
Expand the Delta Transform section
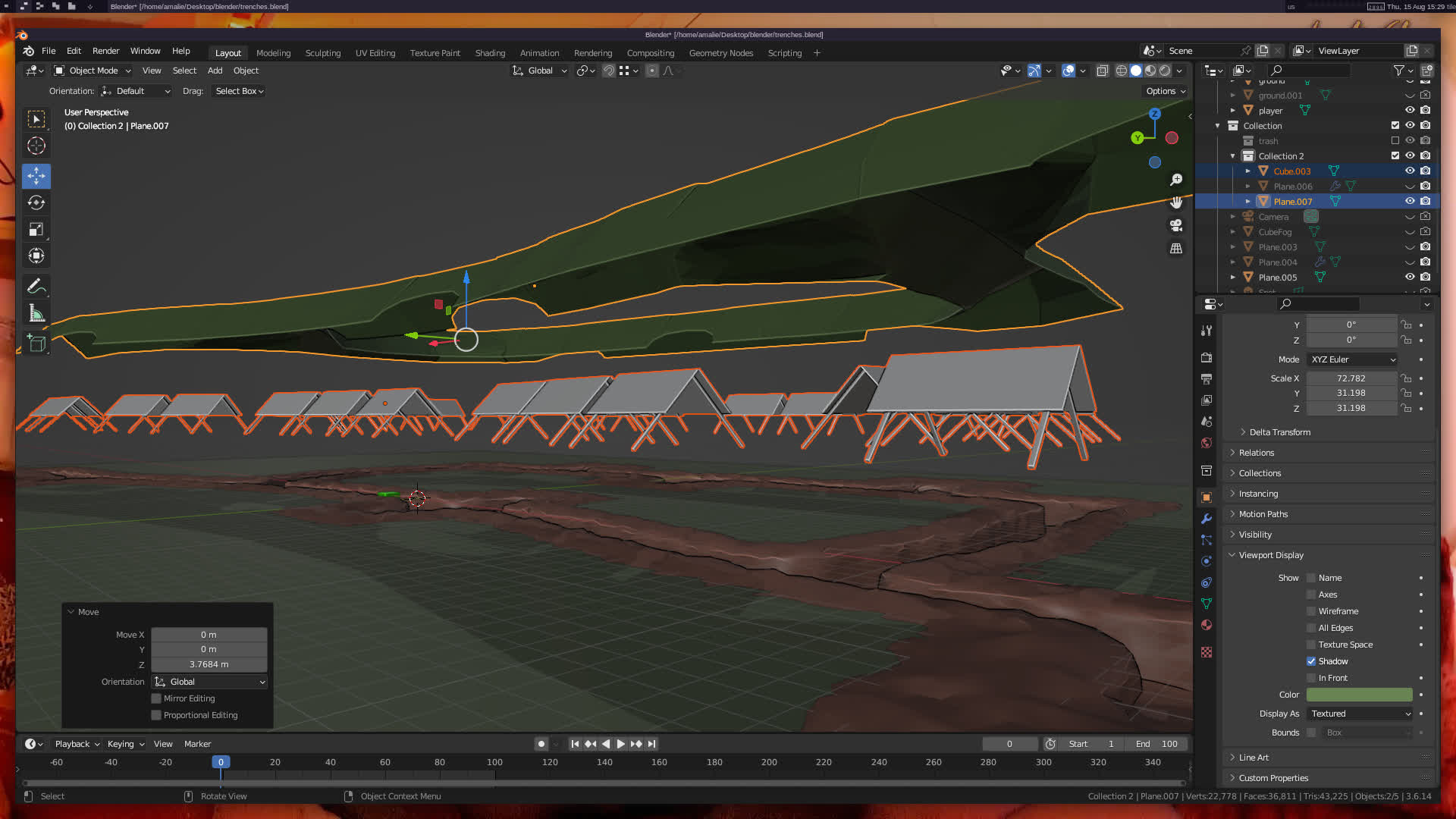pyautogui.click(x=1279, y=432)
